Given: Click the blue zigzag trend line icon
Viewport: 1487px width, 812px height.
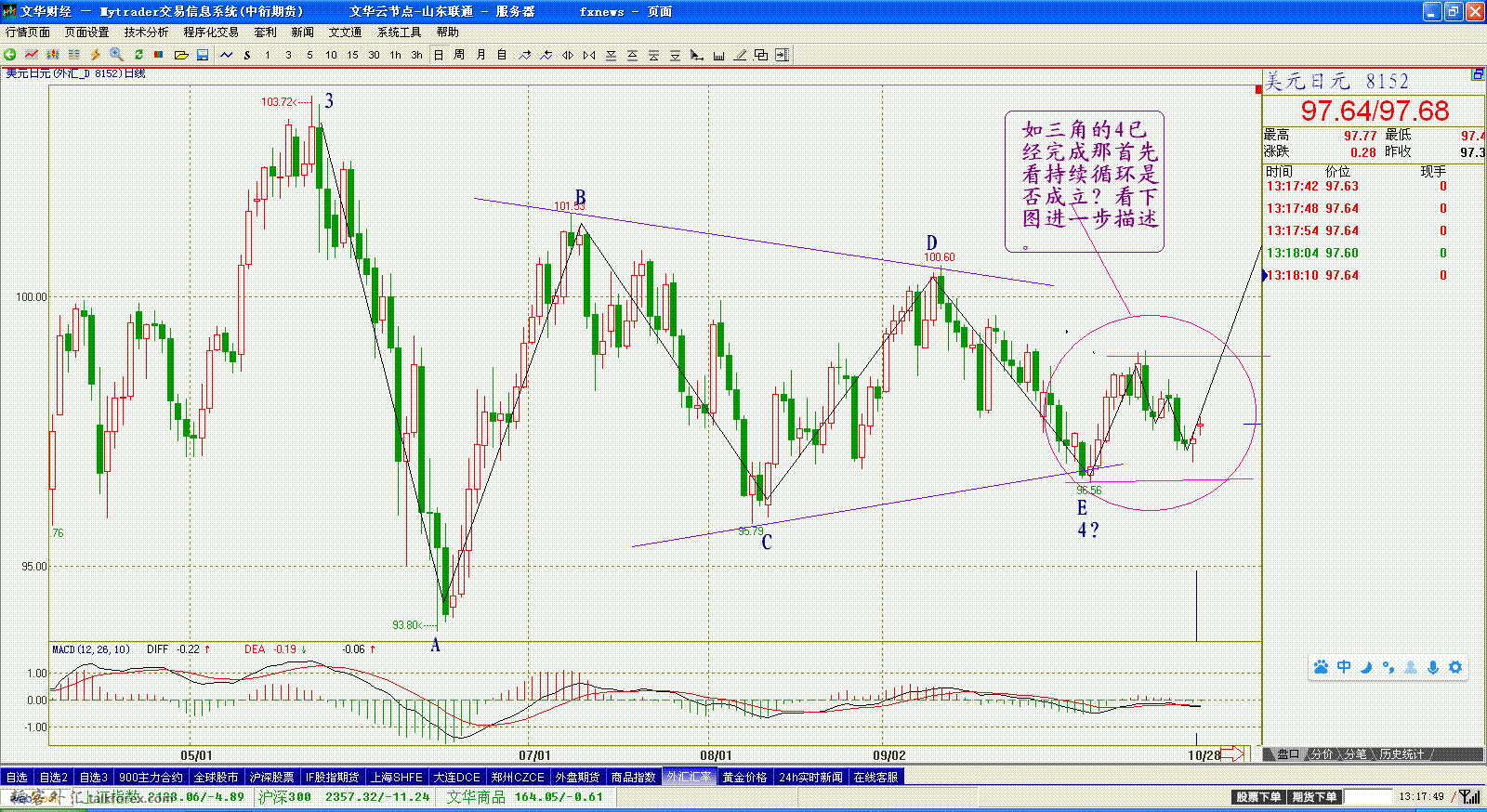Looking at the screenshot, I should click(x=227, y=55).
